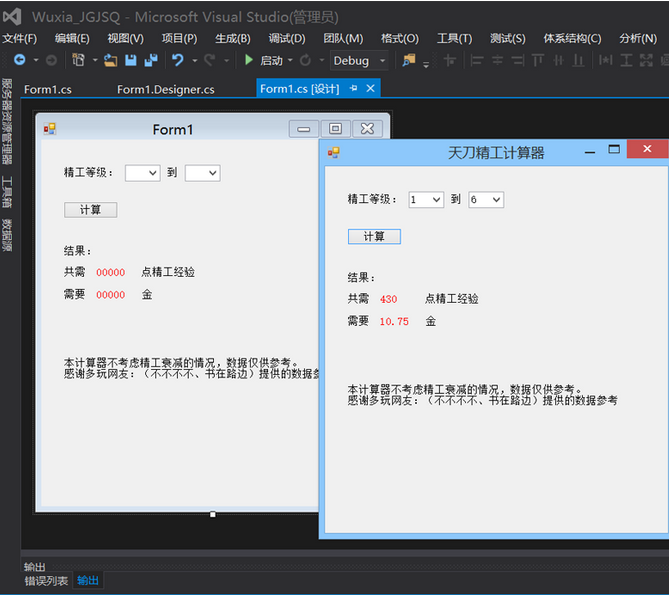The image size is (669, 595).
Task: Open the 工具箱 side panel
Action: pyautogui.click(x=7, y=192)
